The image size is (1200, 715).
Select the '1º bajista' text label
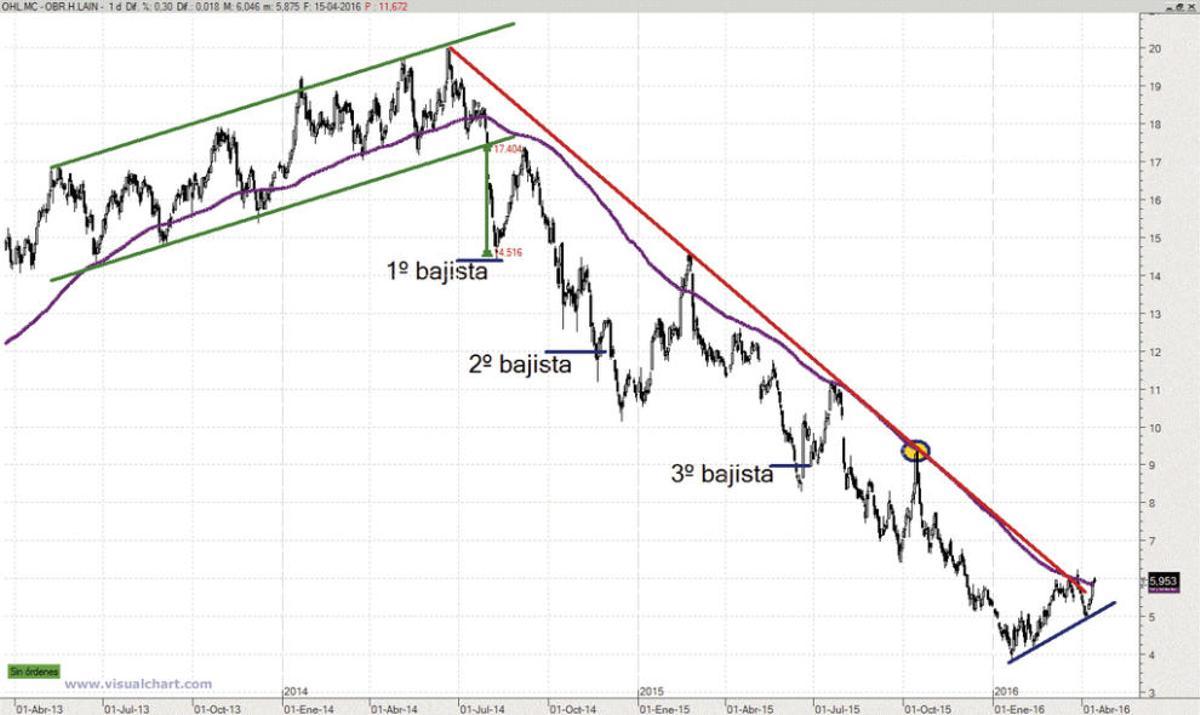(x=437, y=270)
